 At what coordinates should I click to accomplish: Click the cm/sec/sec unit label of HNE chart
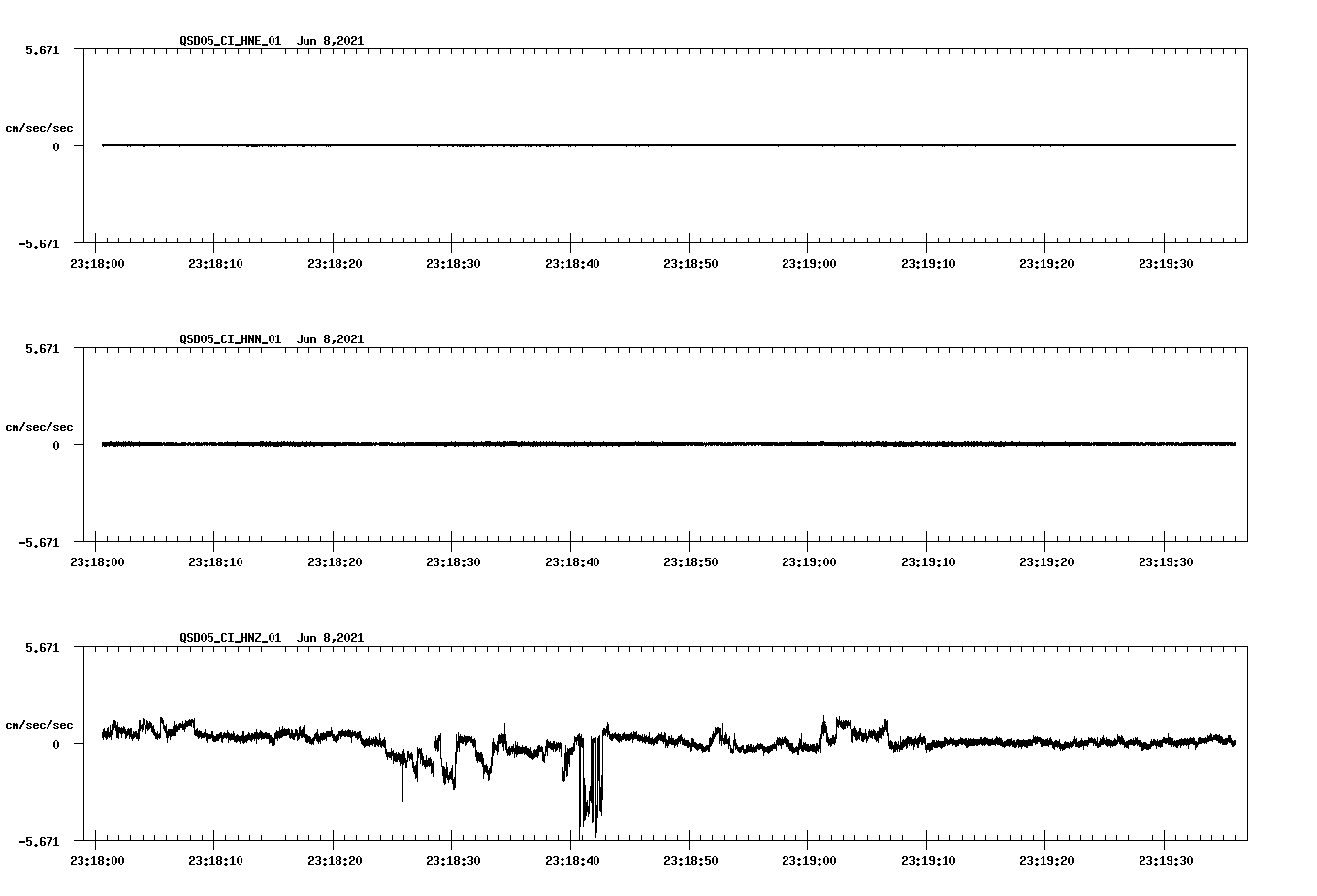point(39,128)
